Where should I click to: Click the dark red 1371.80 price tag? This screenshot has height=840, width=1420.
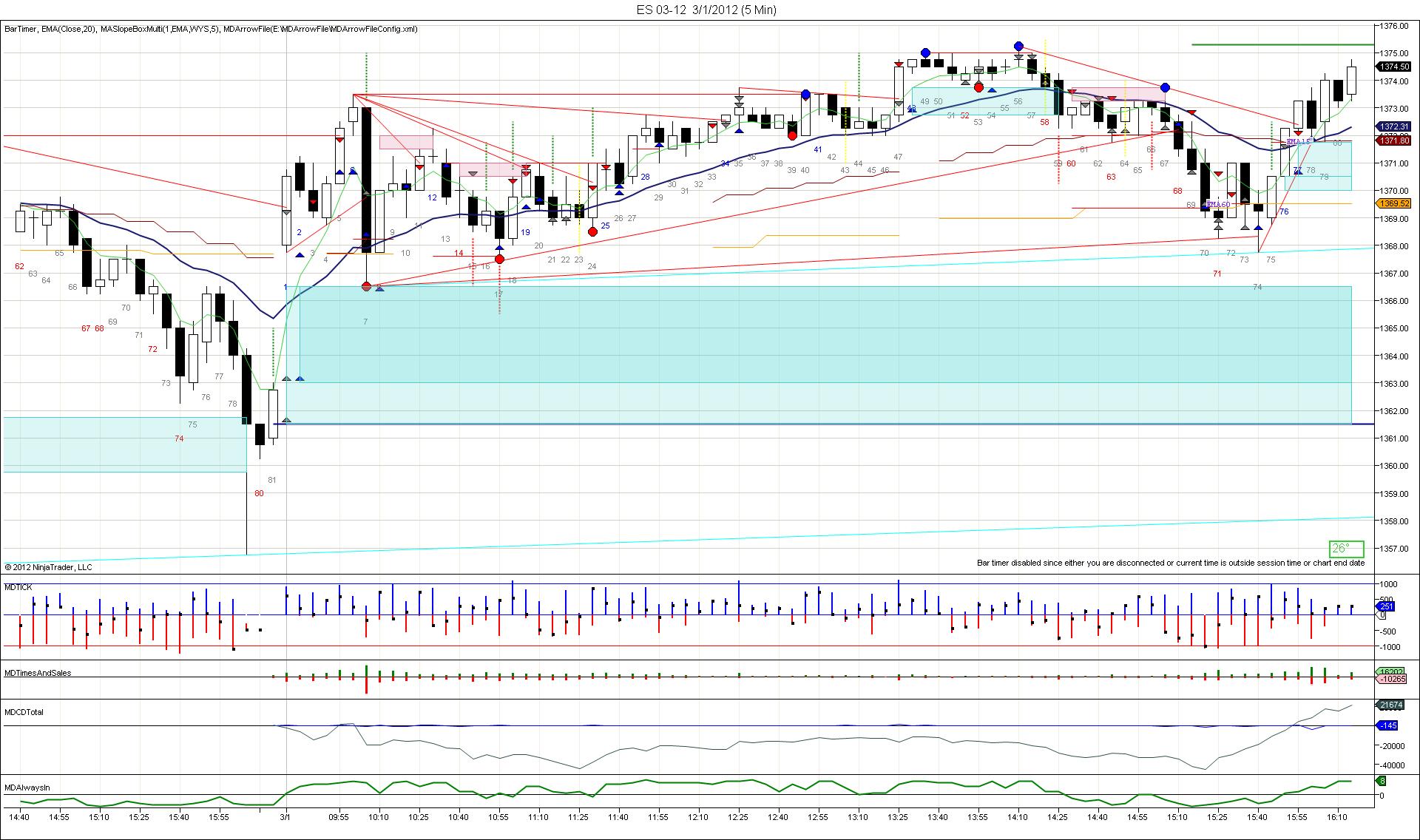click(1395, 140)
